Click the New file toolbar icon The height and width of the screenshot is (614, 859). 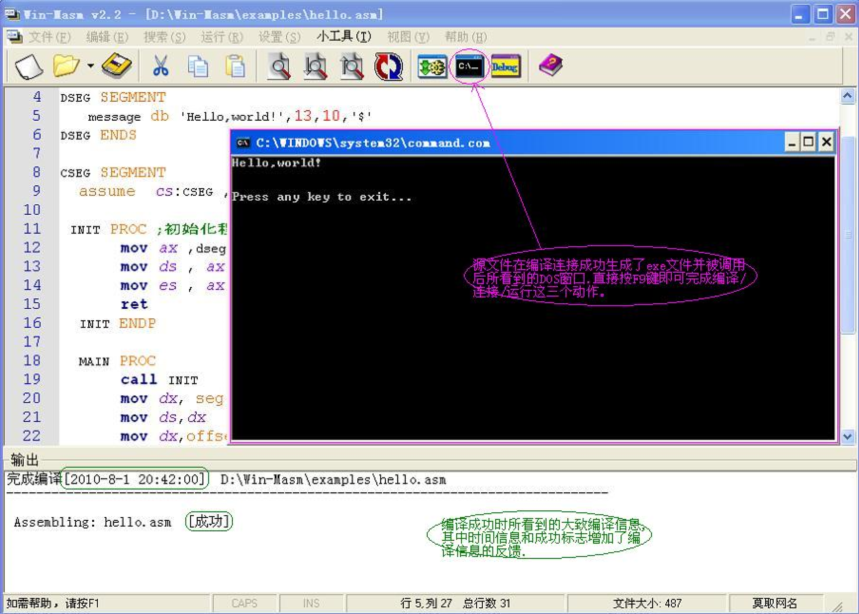[28, 67]
